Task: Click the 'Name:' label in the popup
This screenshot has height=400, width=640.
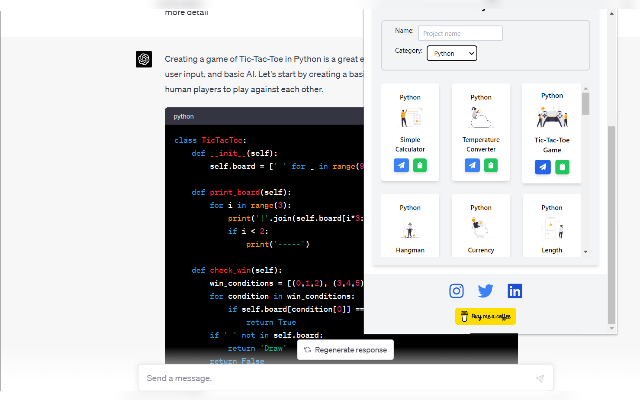Action: [404, 31]
